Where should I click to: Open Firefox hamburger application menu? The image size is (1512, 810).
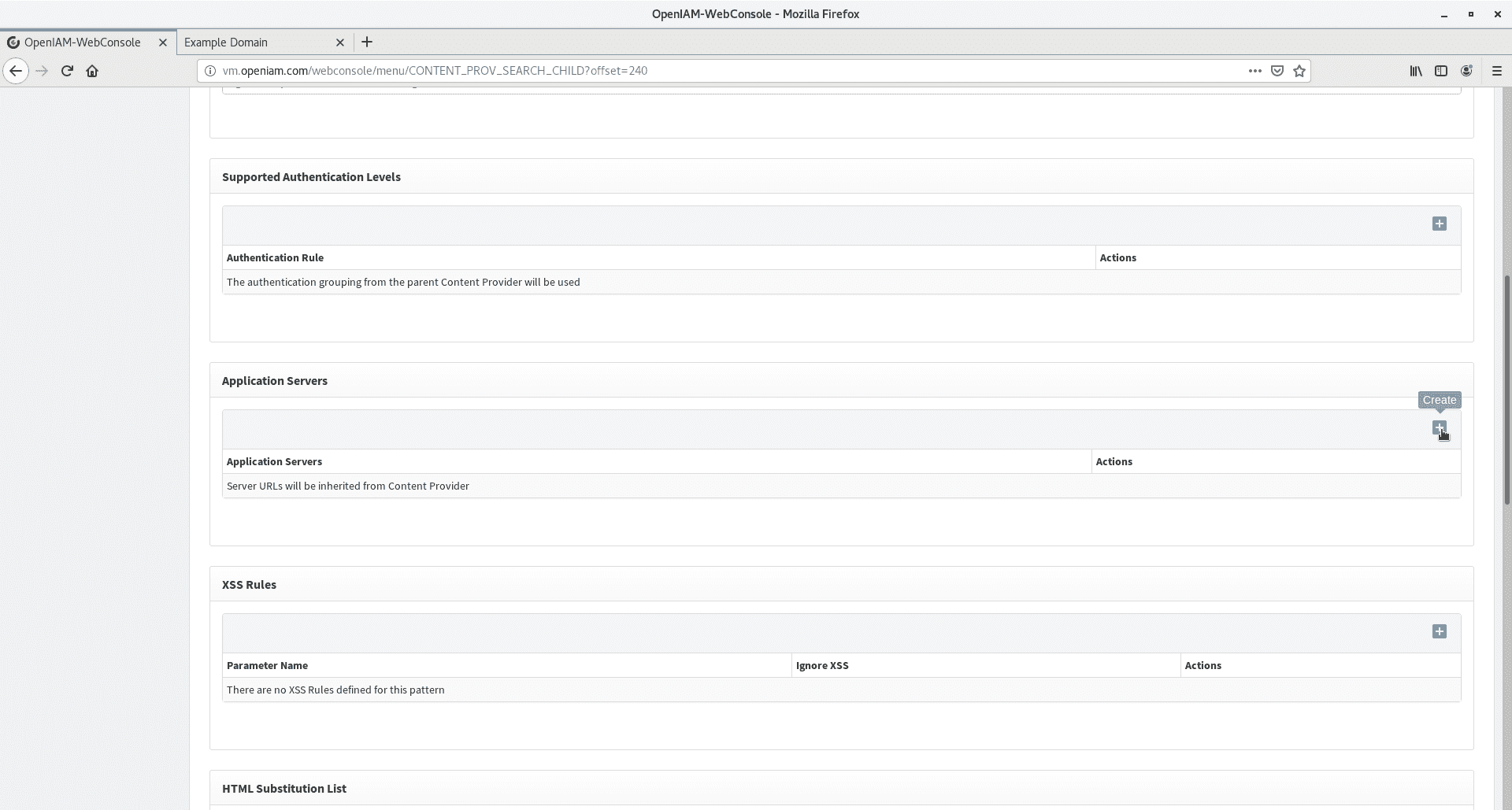tap(1497, 71)
